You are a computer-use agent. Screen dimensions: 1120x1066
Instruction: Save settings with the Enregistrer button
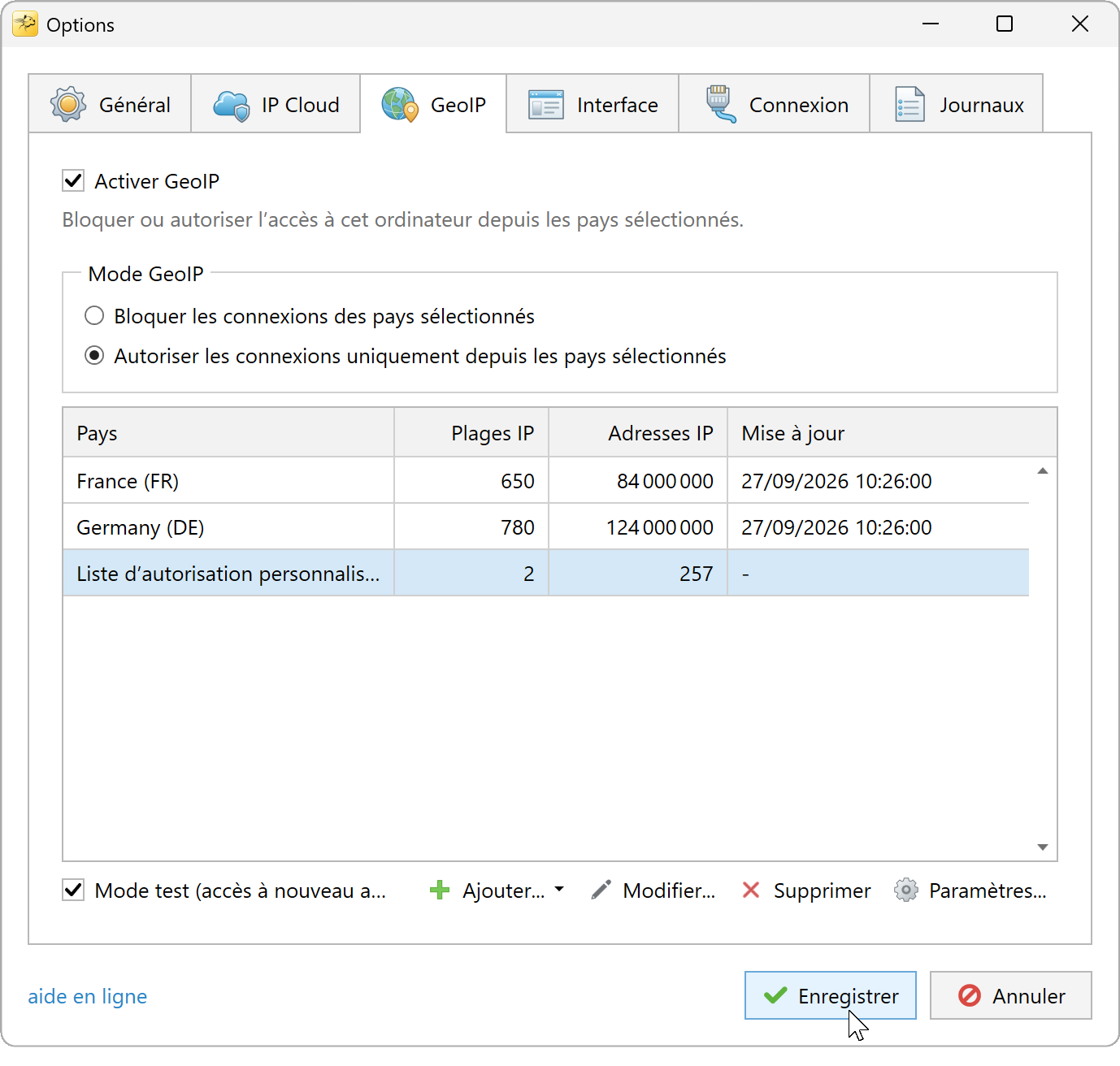click(x=831, y=995)
